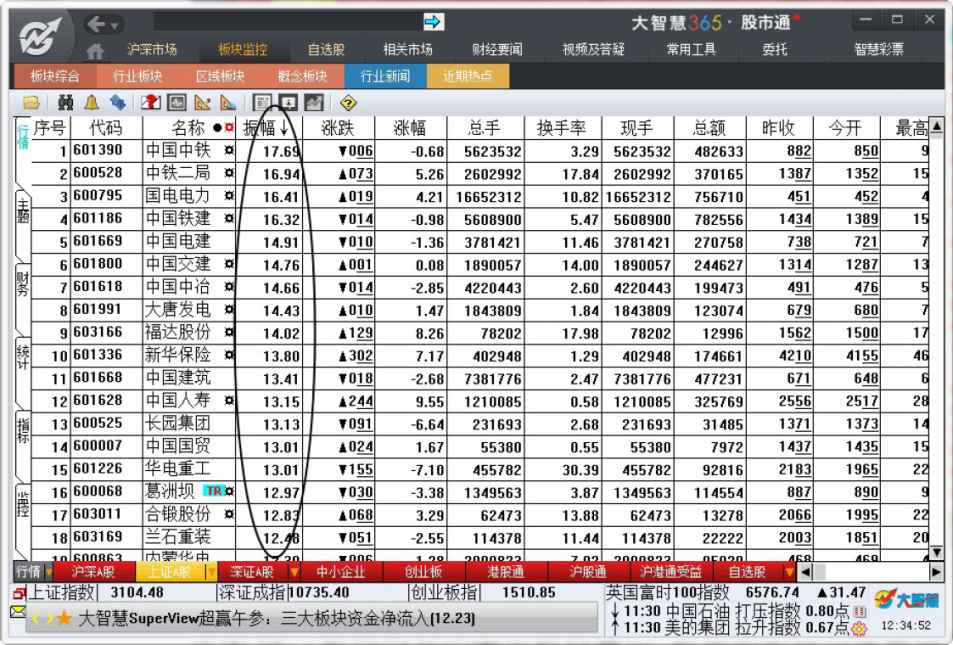This screenshot has height=645, width=953.
Task: Open the dropdown arrow after 自选股 bottom tab
Action: (x=789, y=571)
